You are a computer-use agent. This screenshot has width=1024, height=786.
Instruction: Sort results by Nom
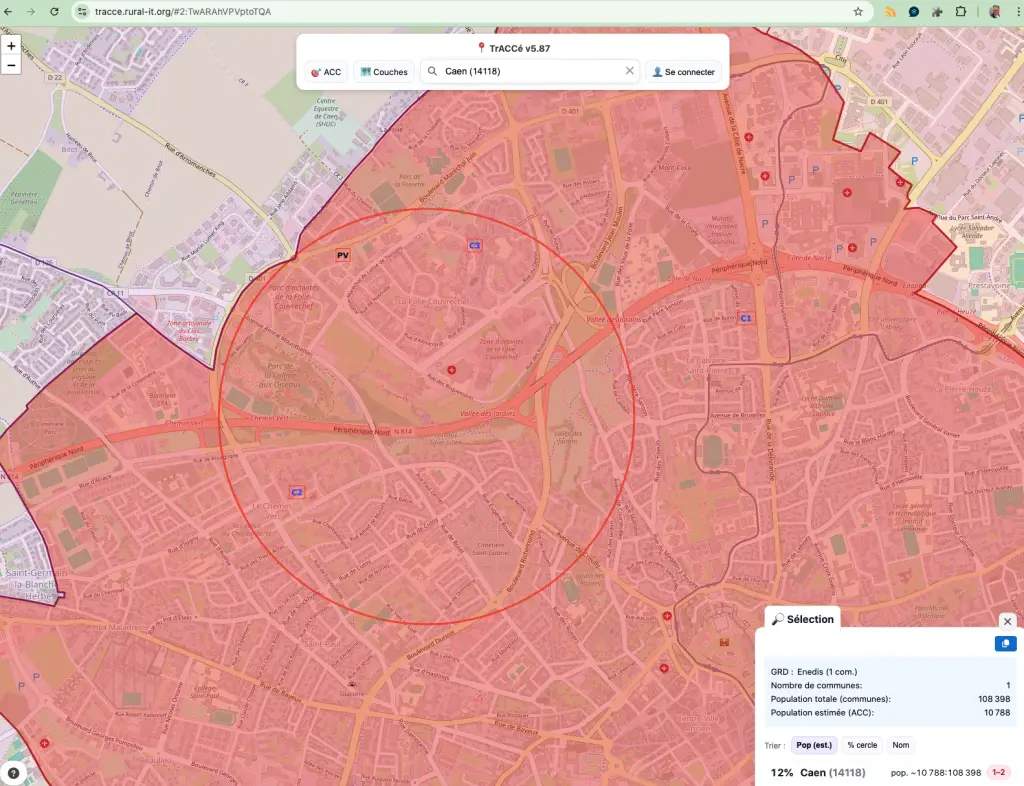click(900, 745)
